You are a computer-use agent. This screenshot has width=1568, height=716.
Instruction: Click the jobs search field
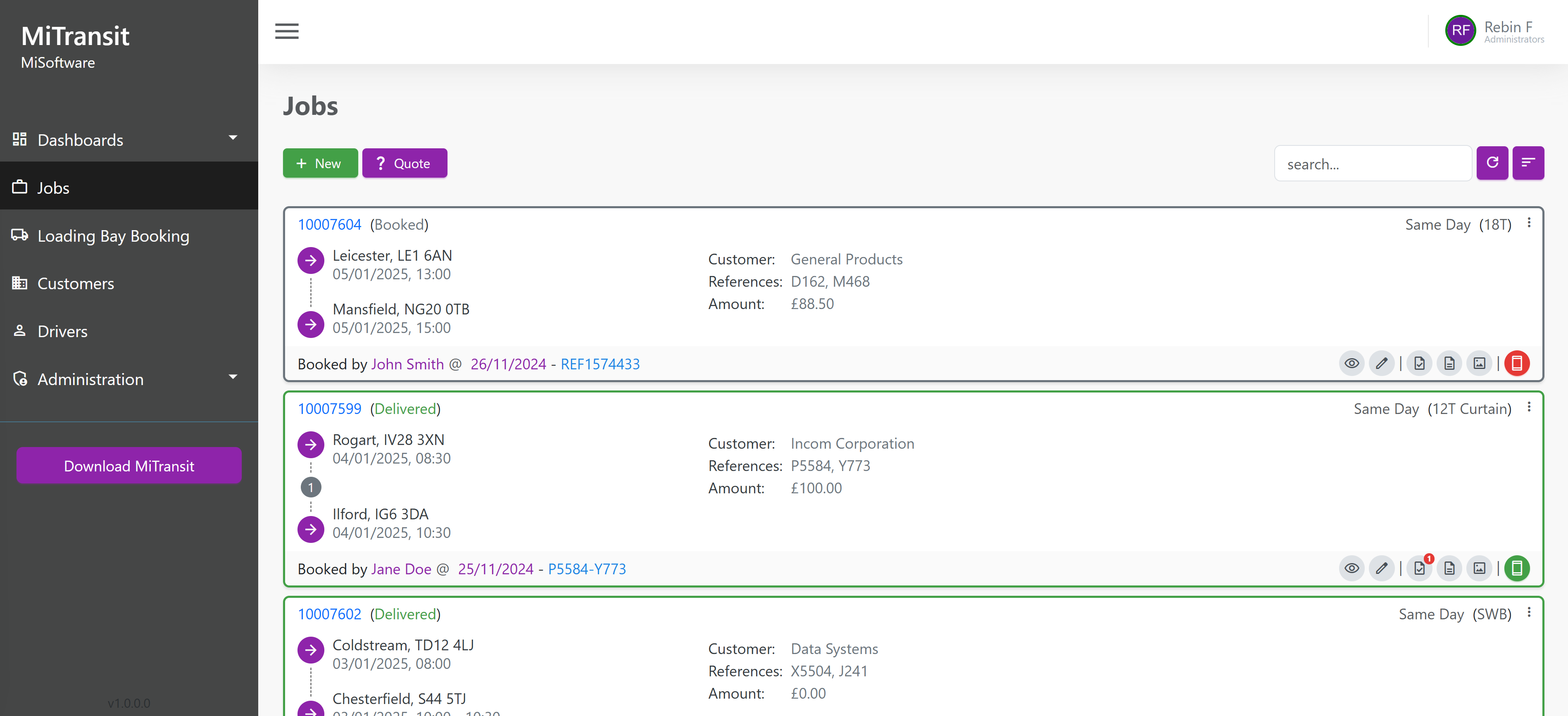(1372, 164)
